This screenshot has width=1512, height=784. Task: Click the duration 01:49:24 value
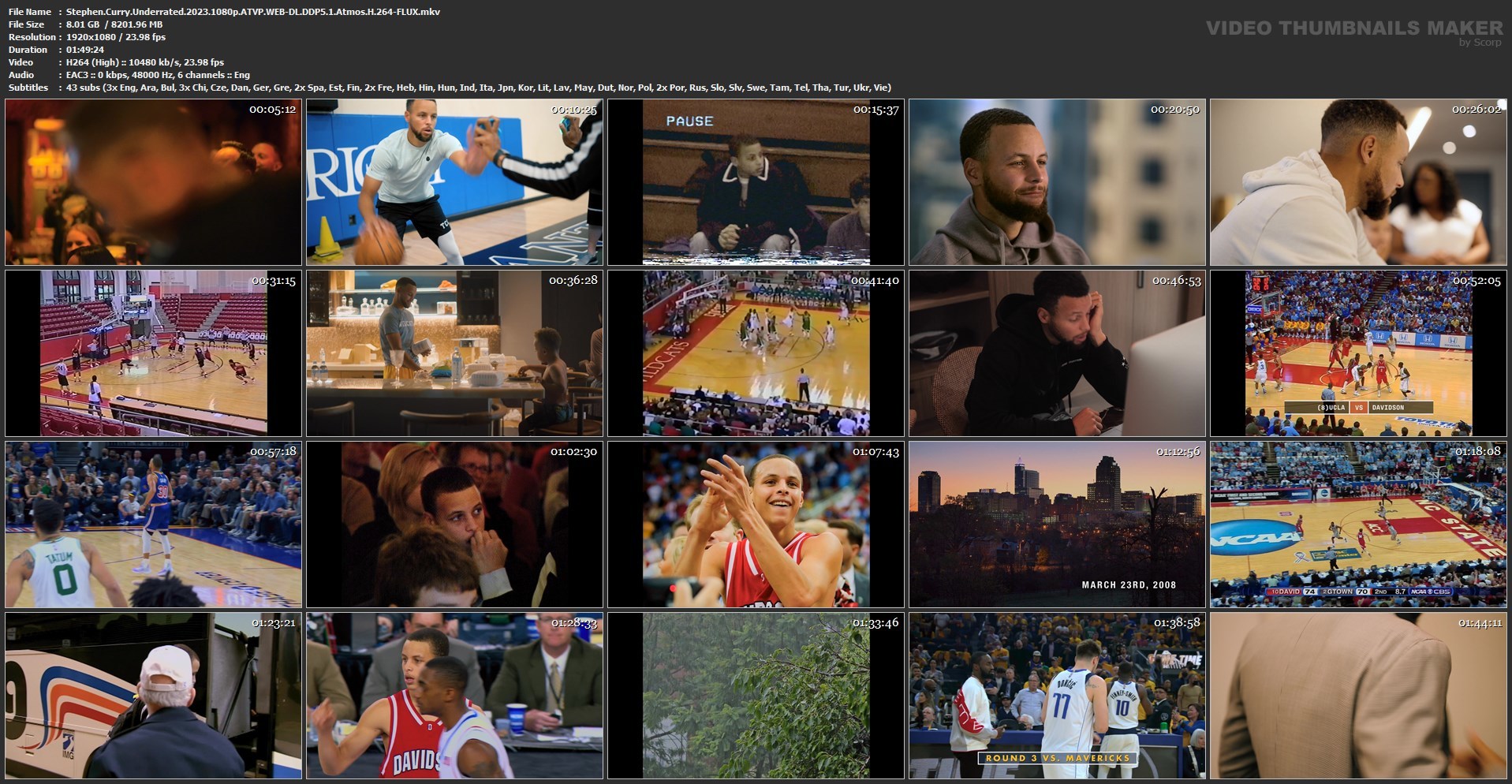pyautogui.click(x=85, y=50)
